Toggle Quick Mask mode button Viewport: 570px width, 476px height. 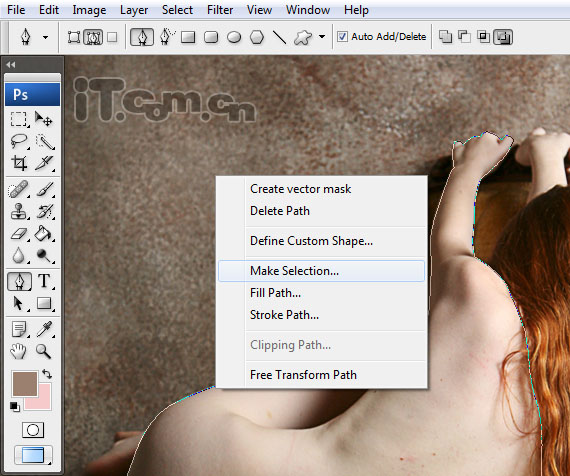pos(33,430)
